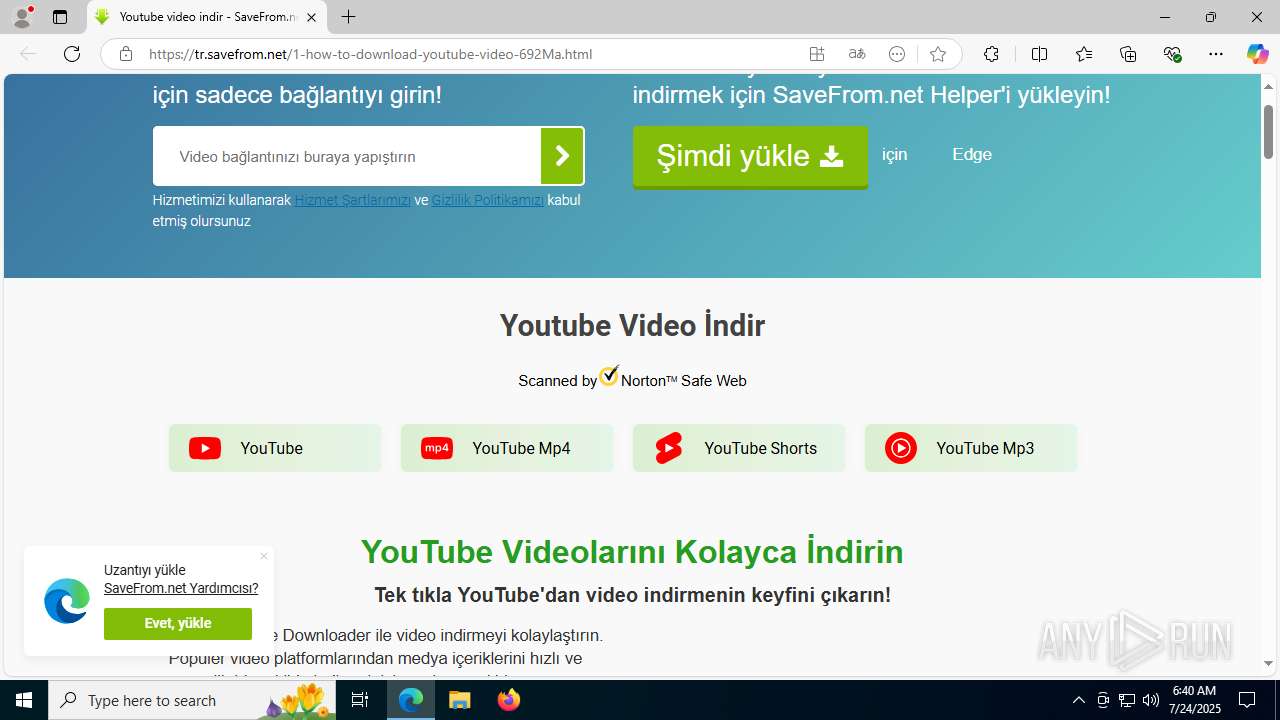Close the Youtube video indir tab
The image size is (1280, 720).
tap(311, 17)
